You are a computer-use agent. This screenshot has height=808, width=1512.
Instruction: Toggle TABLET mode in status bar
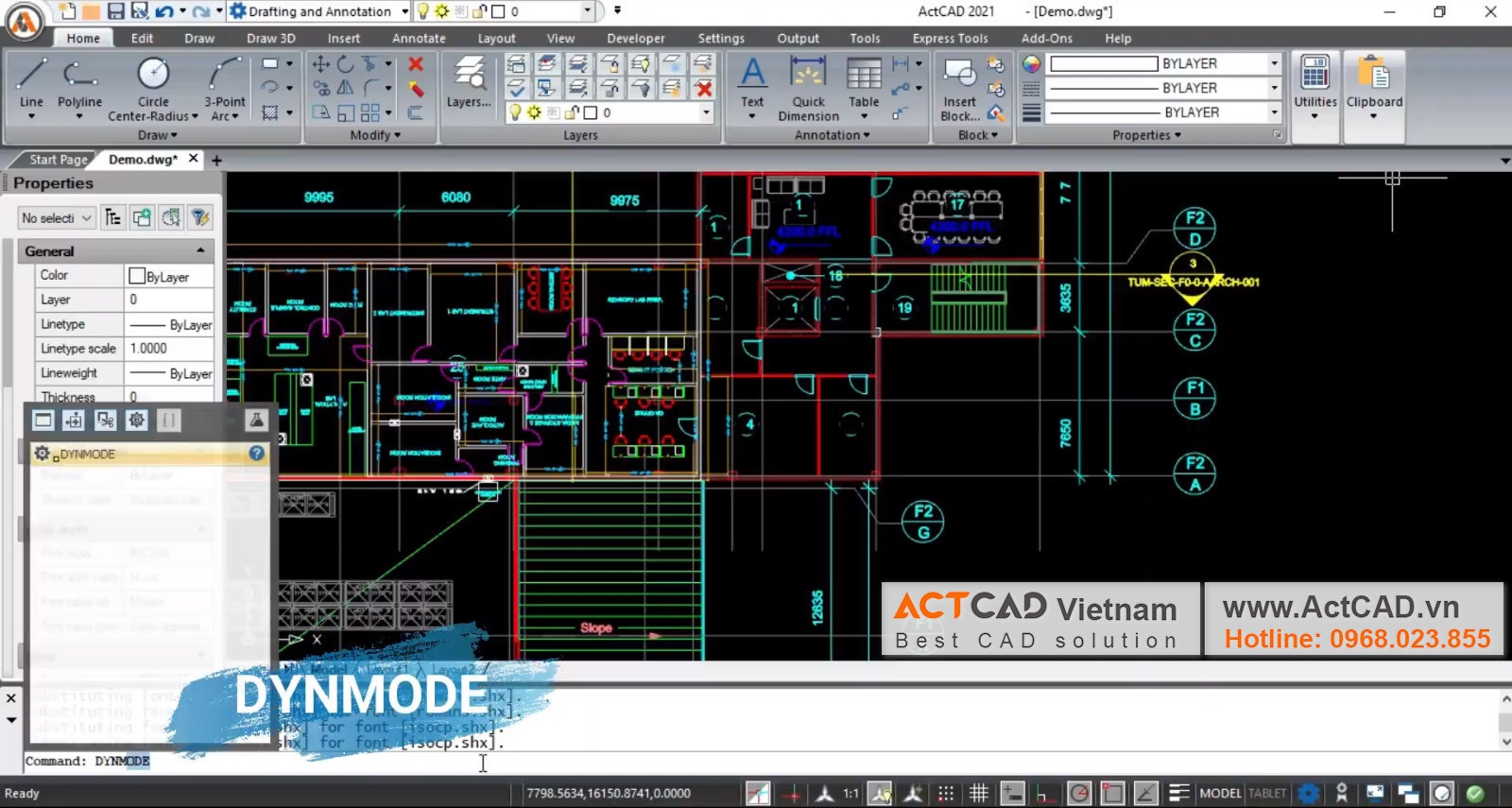[1267, 793]
